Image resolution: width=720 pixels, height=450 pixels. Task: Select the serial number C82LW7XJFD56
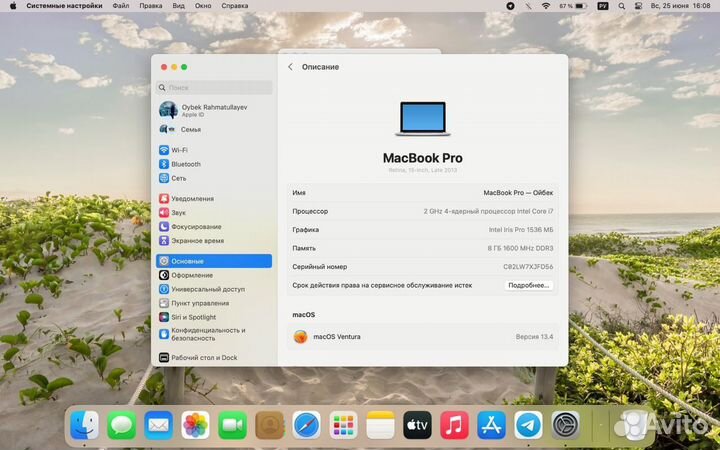click(x=528, y=267)
